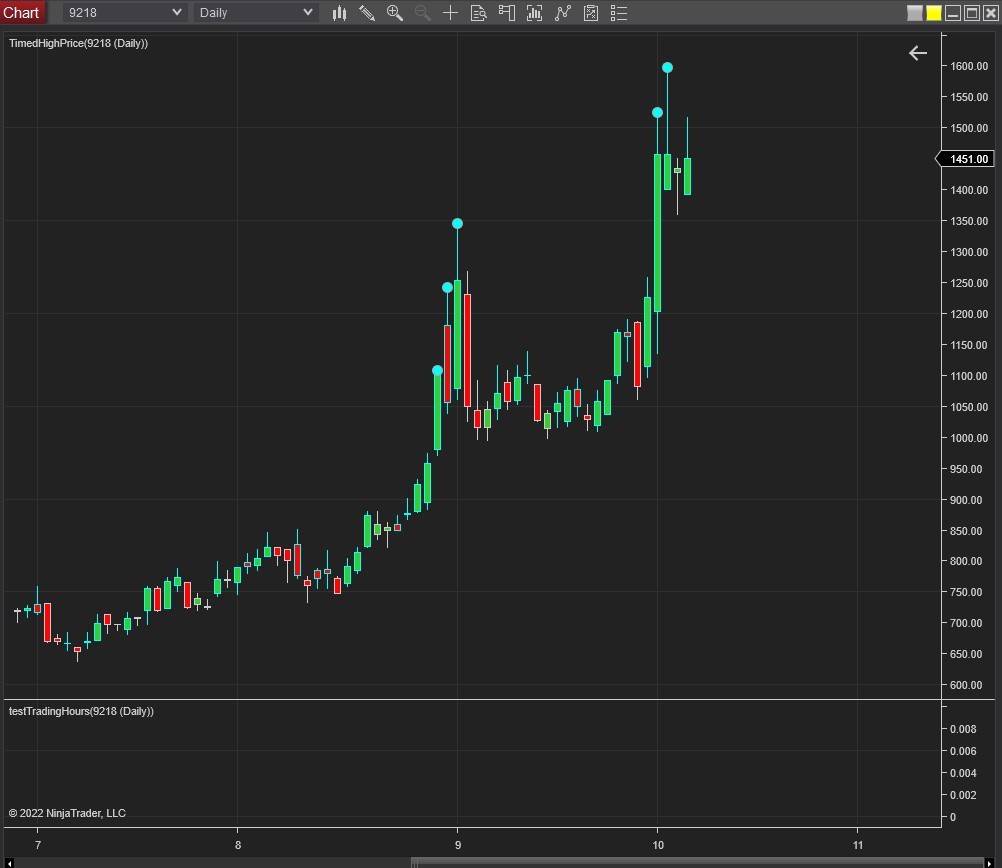Click scrollbar right arrow at bottom

(x=989, y=863)
